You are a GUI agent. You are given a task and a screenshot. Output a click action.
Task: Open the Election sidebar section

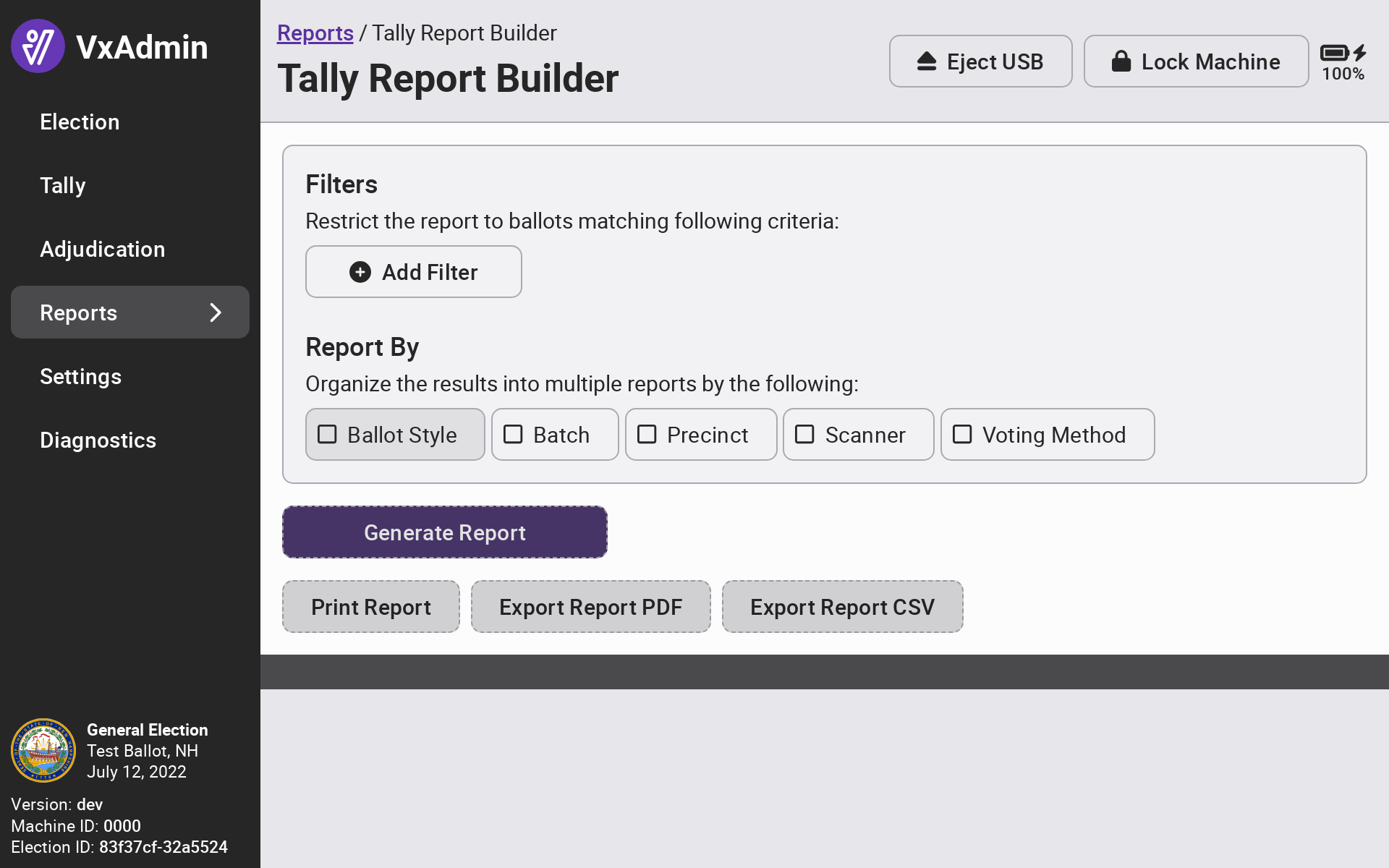80,122
